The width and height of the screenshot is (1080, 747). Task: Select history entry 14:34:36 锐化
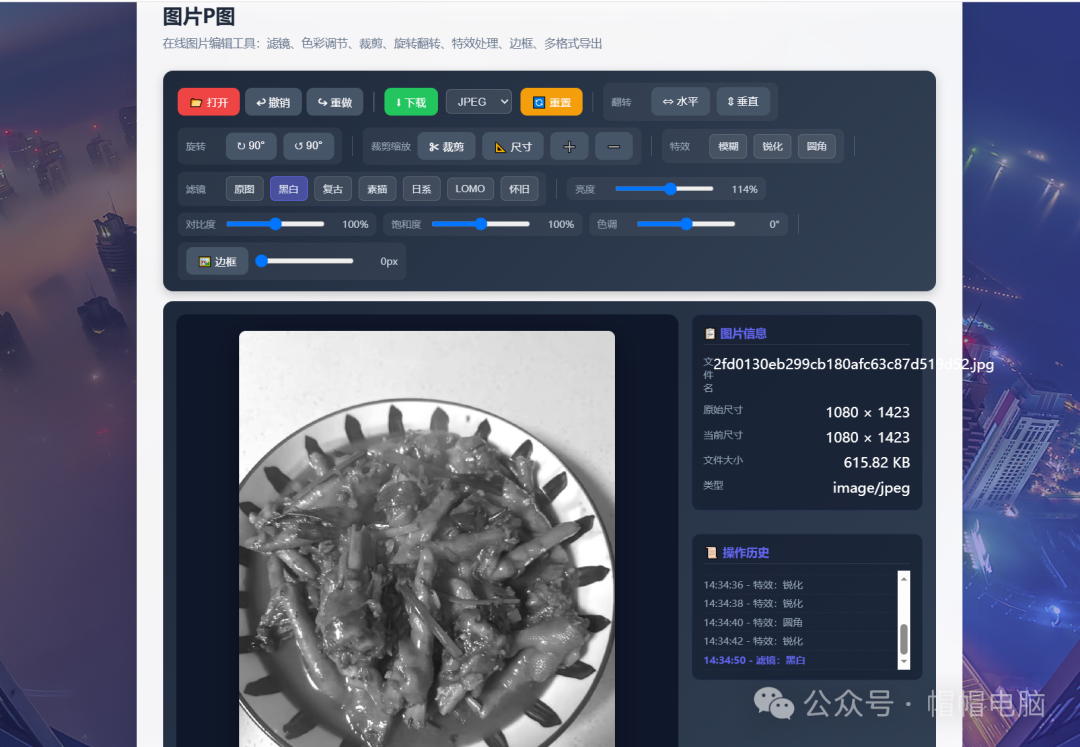tap(753, 585)
